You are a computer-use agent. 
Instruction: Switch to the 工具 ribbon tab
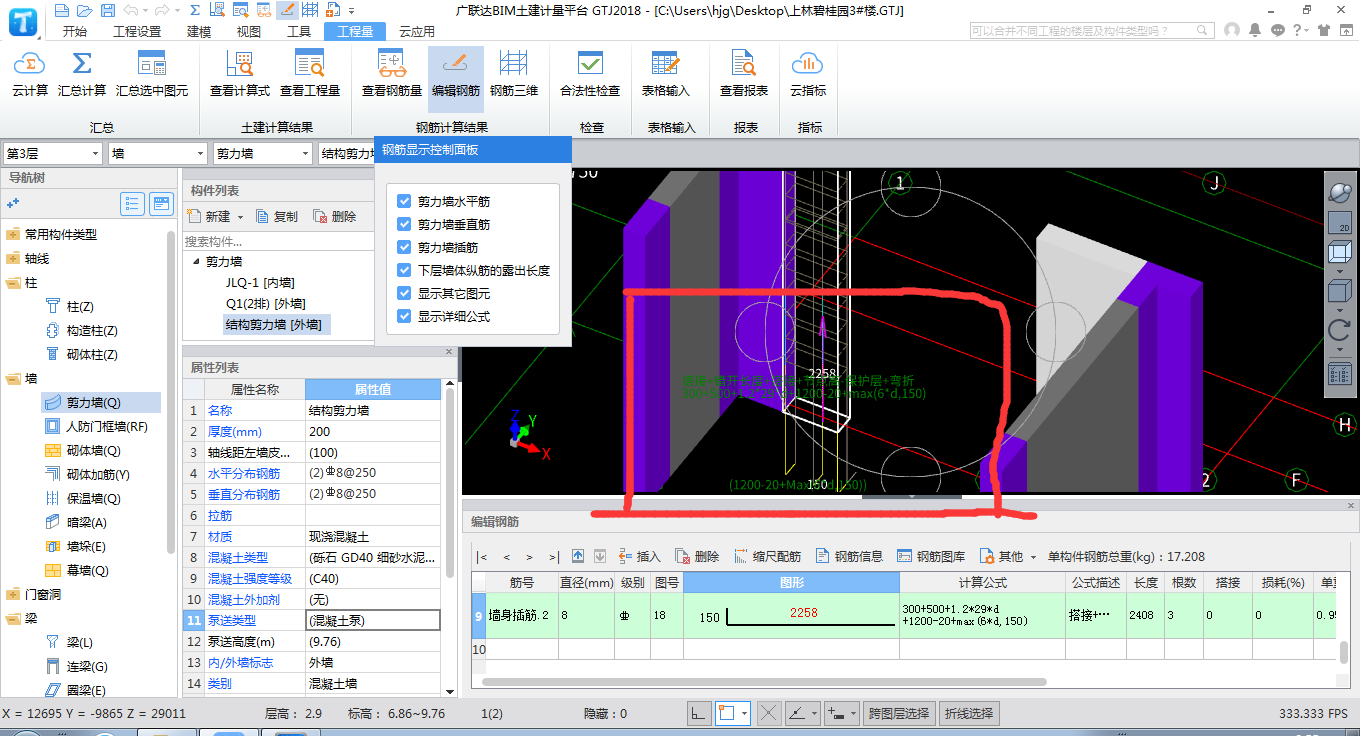[x=299, y=31]
